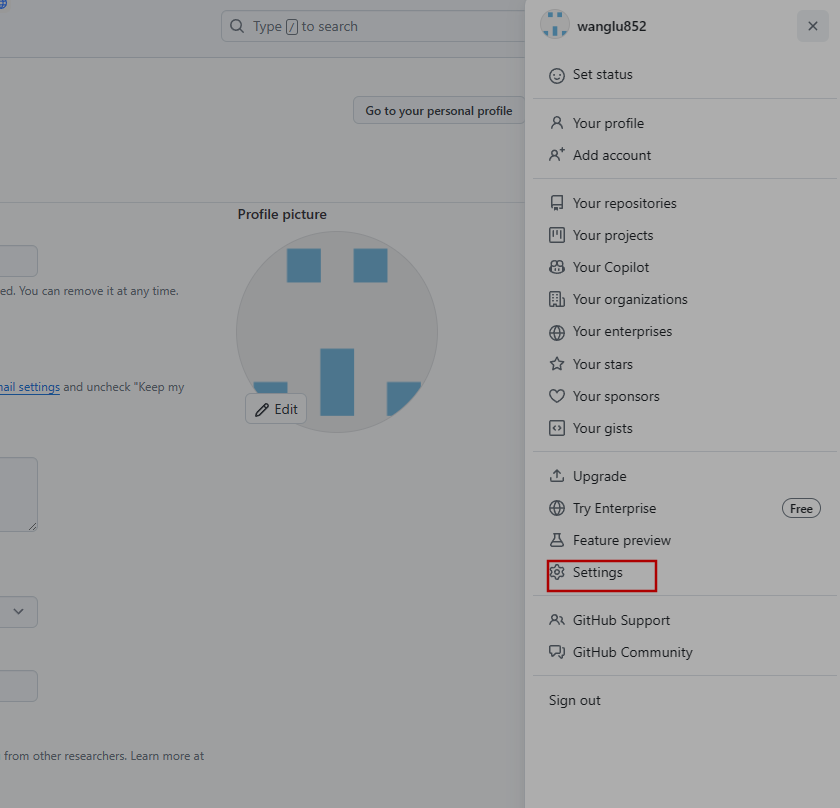Click the Your projects board icon
The image size is (840, 808).
click(x=557, y=235)
